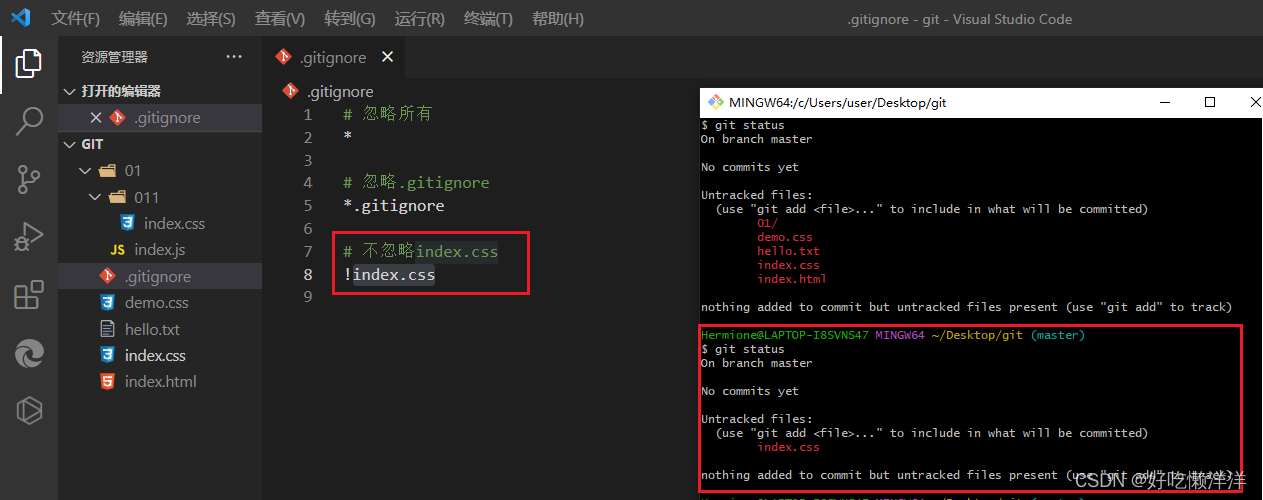Screen dimensions: 1263x500
Task: Click the folder icon of folder 01
Action: click(108, 171)
